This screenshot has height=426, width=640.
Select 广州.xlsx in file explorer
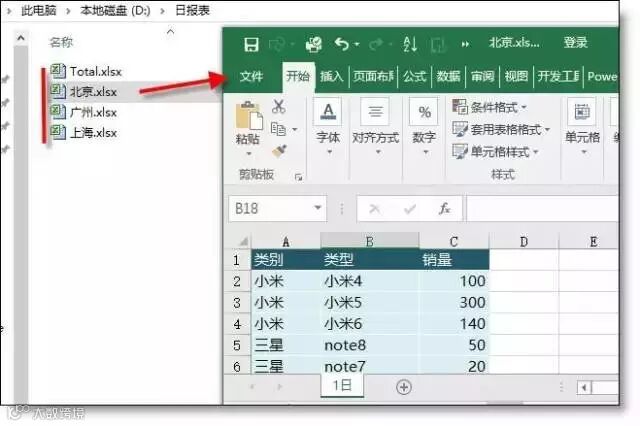[x=84, y=112]
